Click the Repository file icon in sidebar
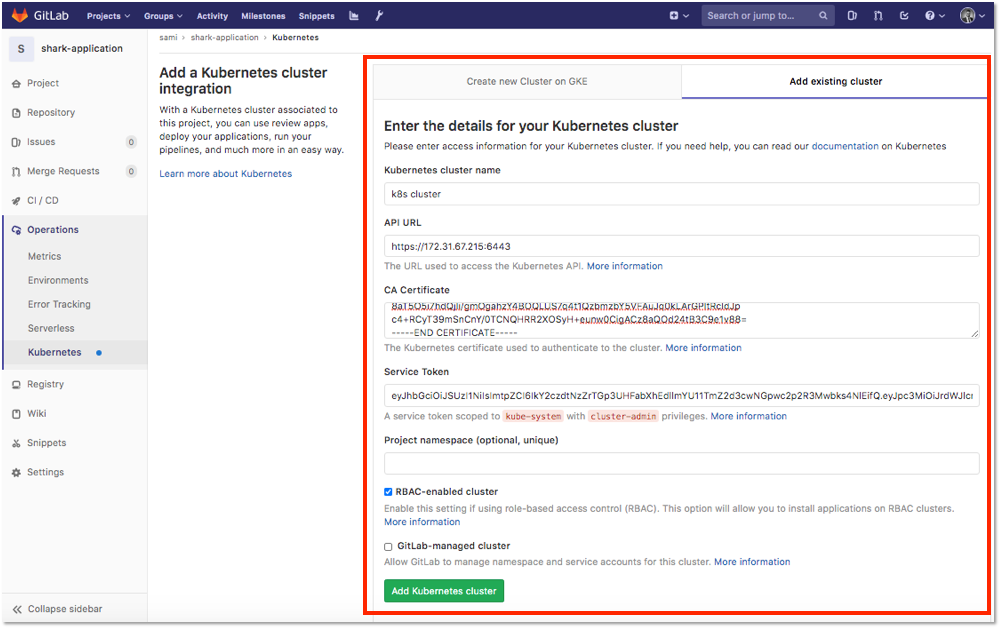Viewport: 1001px width, 629px height. pos(16,113)
